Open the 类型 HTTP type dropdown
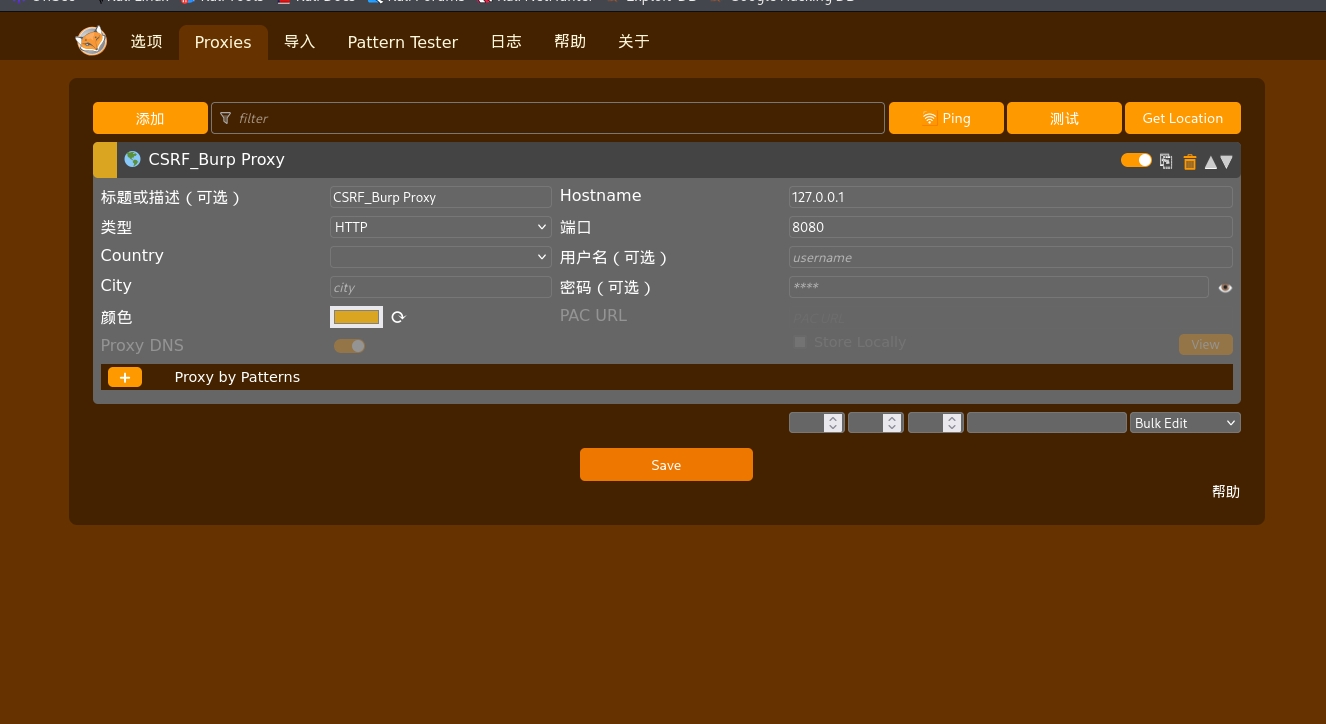This screenshot has width=1326, height=724. click(441, 227)
